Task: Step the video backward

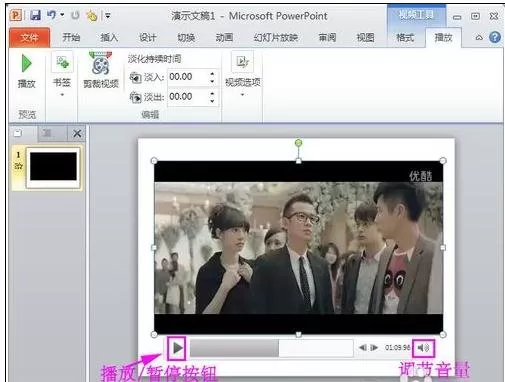Action: click(363, 348)
